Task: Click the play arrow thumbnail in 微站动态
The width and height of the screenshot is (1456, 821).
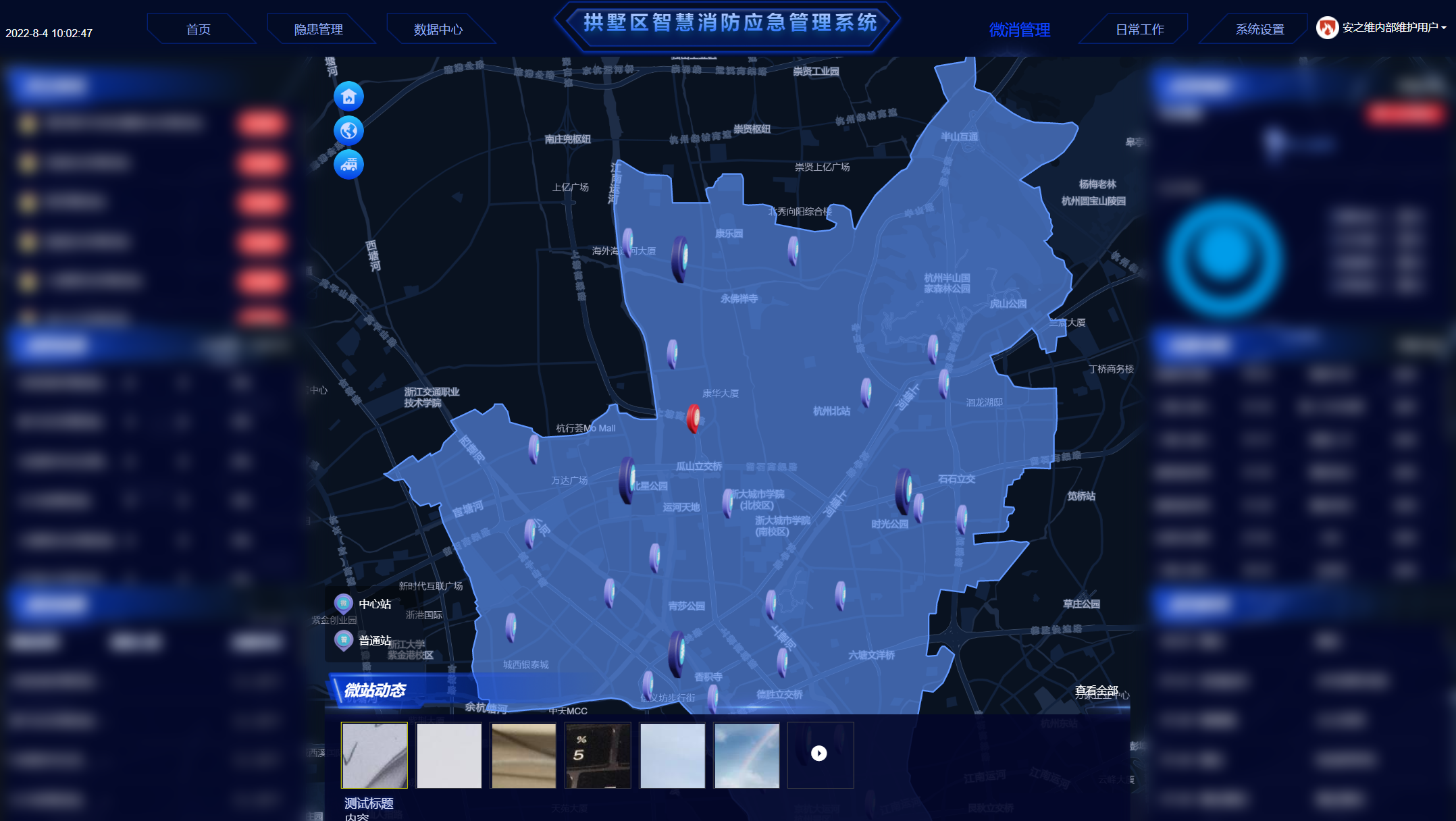Action: pos(819,753)
